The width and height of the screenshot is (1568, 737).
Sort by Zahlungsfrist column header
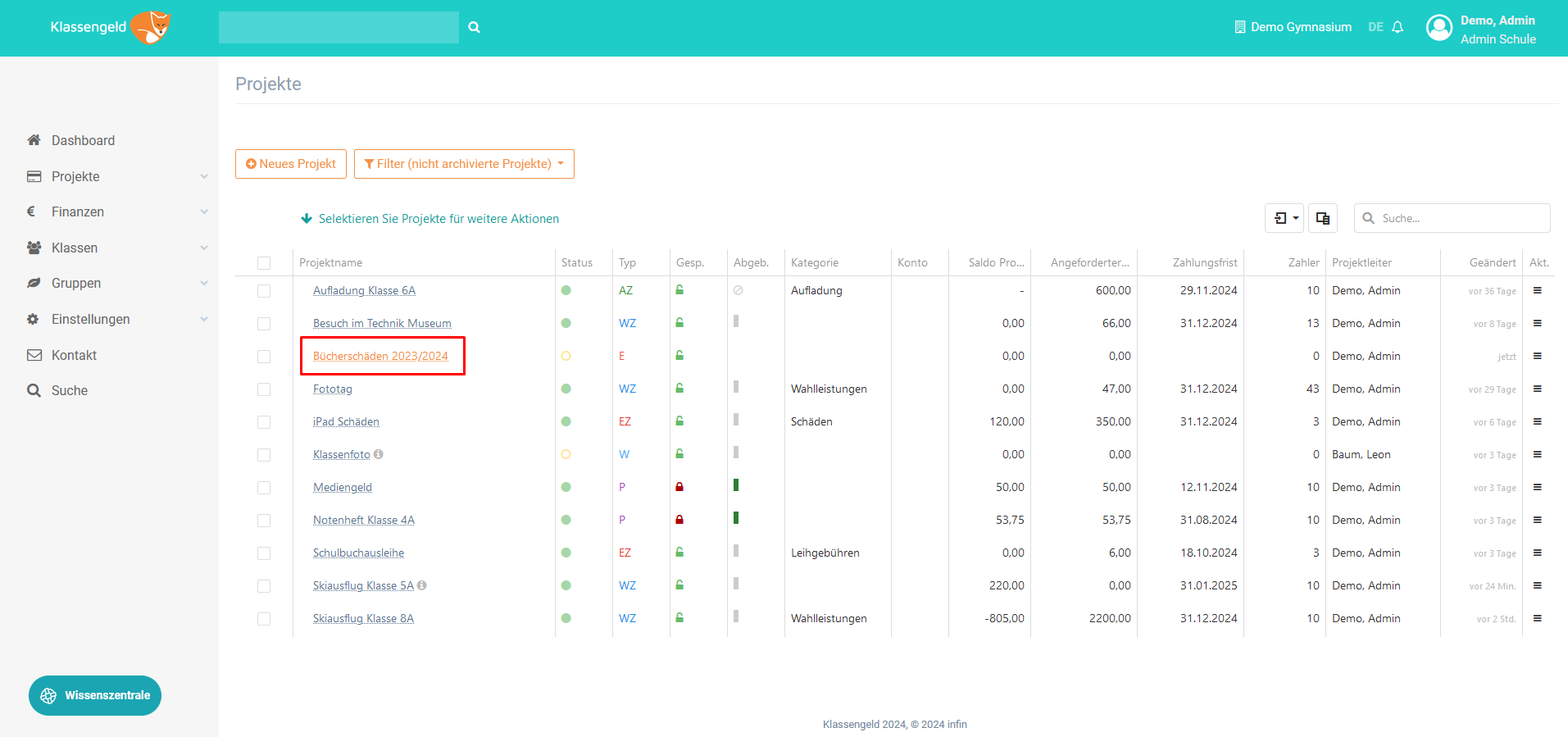tap(1205, 262)
